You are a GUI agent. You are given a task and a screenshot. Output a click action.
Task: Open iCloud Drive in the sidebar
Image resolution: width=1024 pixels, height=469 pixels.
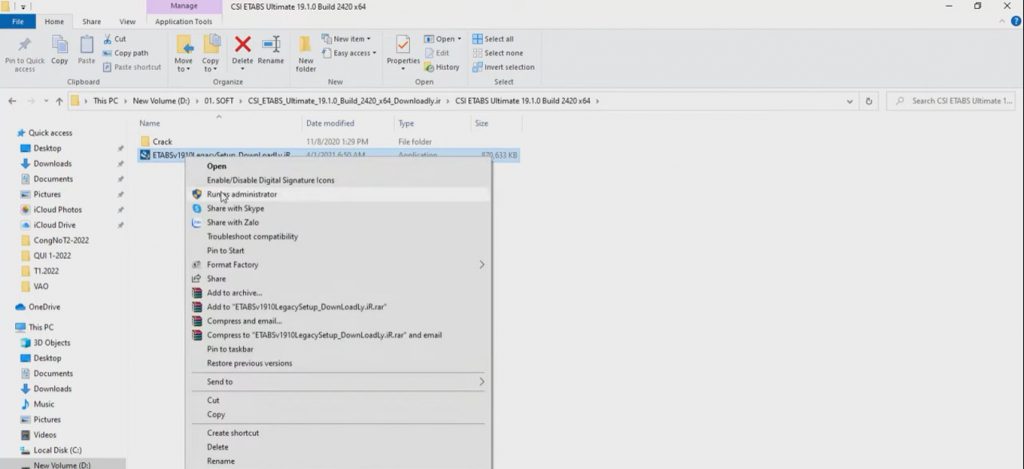pos(54,225)
